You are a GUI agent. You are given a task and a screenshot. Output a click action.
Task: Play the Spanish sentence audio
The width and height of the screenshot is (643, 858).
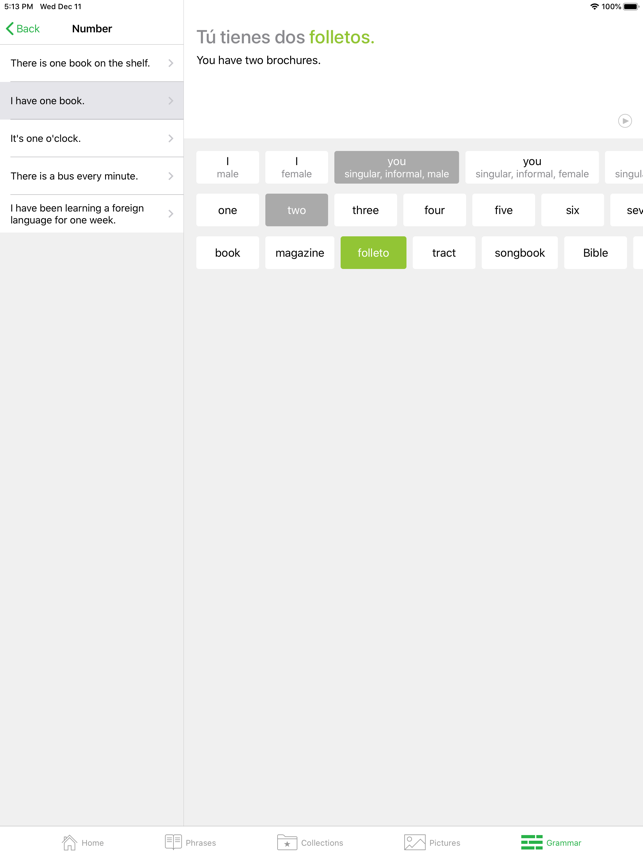pyautogui.click(x=624, y=121)
